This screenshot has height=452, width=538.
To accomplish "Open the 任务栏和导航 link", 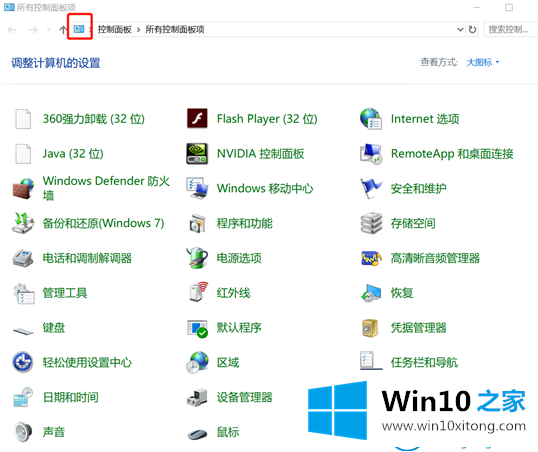I will click(424, 362).
